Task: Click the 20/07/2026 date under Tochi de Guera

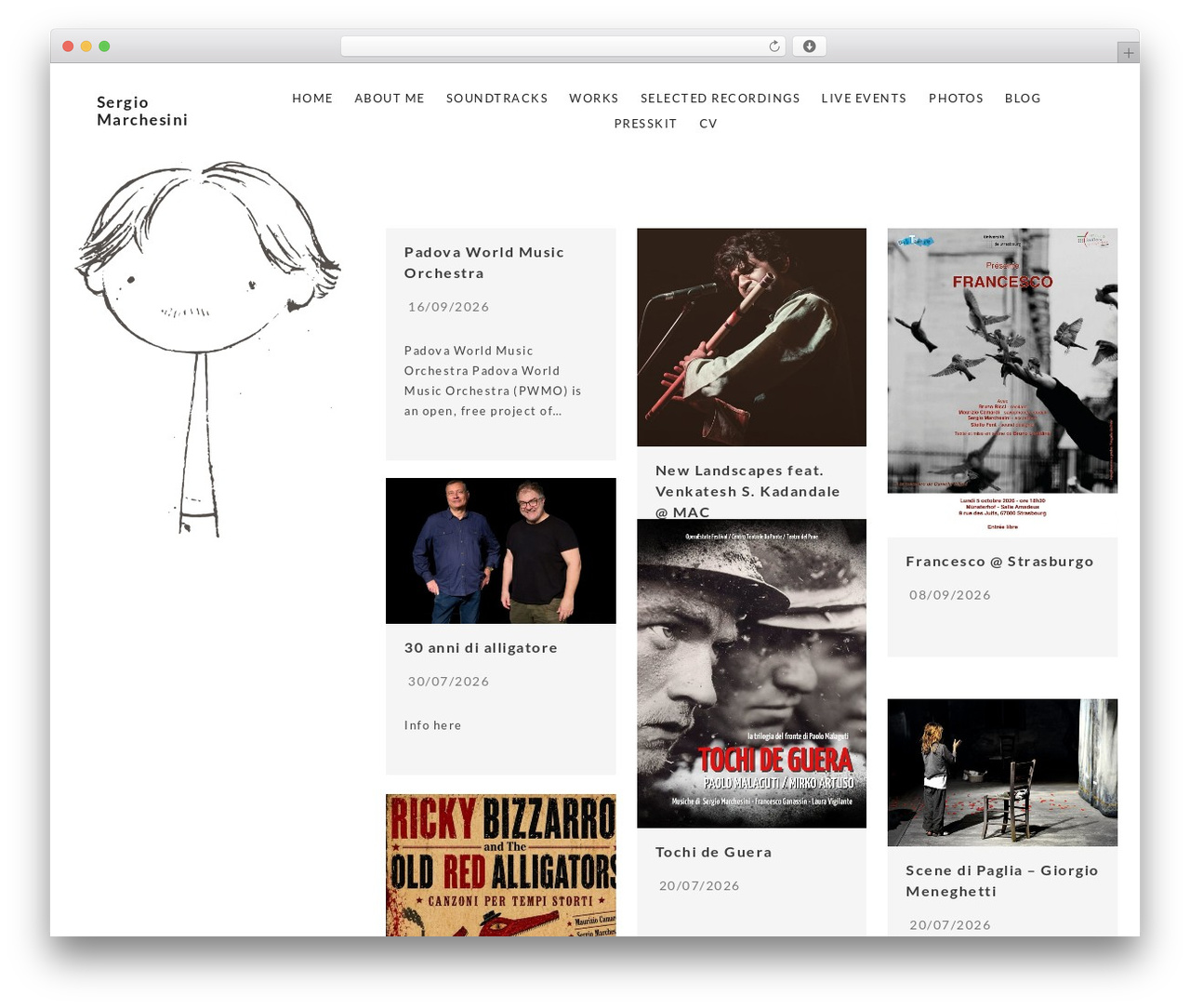Action: [699, 886]
